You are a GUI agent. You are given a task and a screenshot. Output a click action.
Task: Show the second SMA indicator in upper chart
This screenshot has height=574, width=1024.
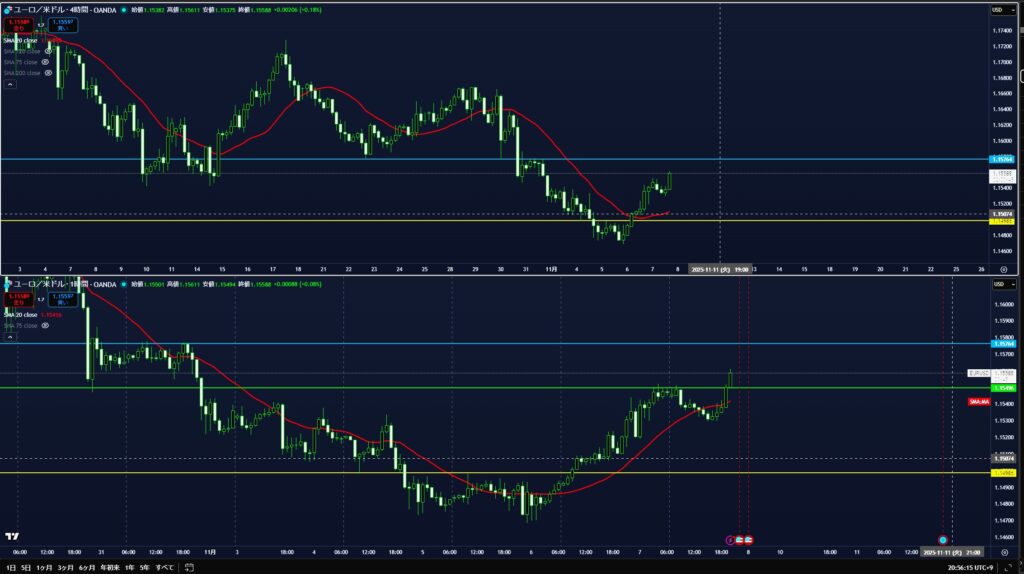point(48,50)
